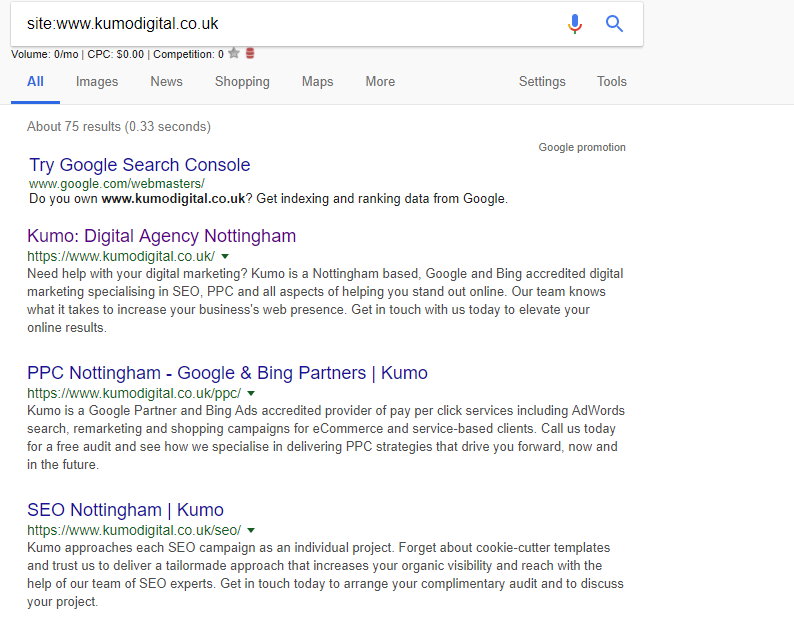Click the www.google.com/webmasters/ URL
The width and height of the screenshot is (794, 621).
click(x=117, y=183)
